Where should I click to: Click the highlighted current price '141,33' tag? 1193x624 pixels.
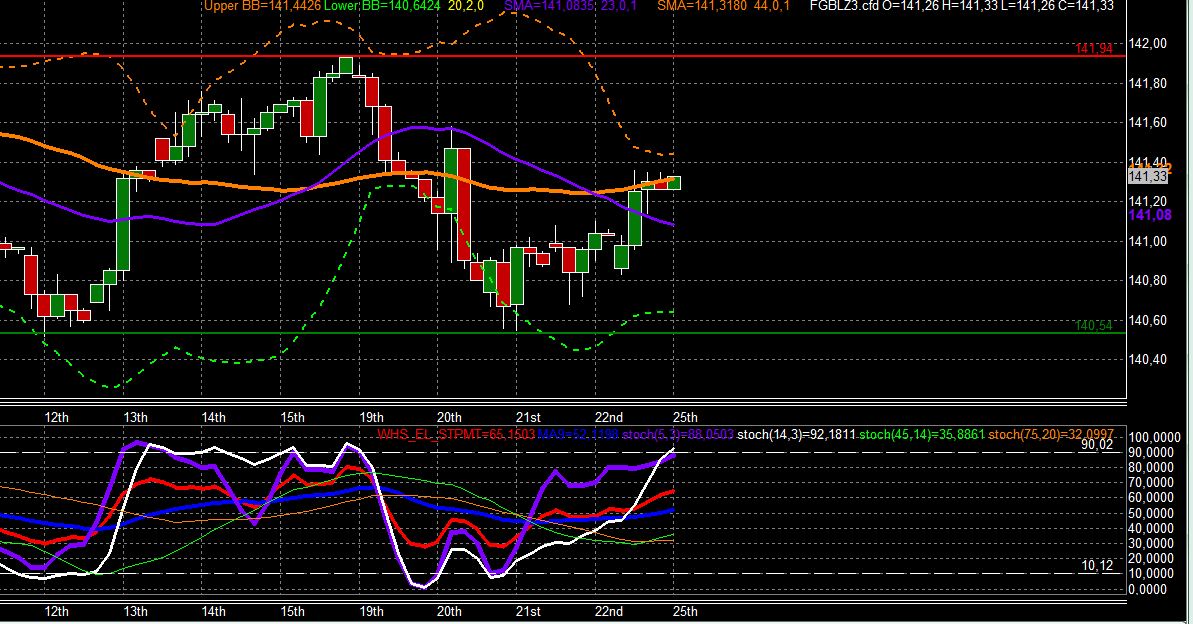pyautogui.click(x=1147, y=177)
